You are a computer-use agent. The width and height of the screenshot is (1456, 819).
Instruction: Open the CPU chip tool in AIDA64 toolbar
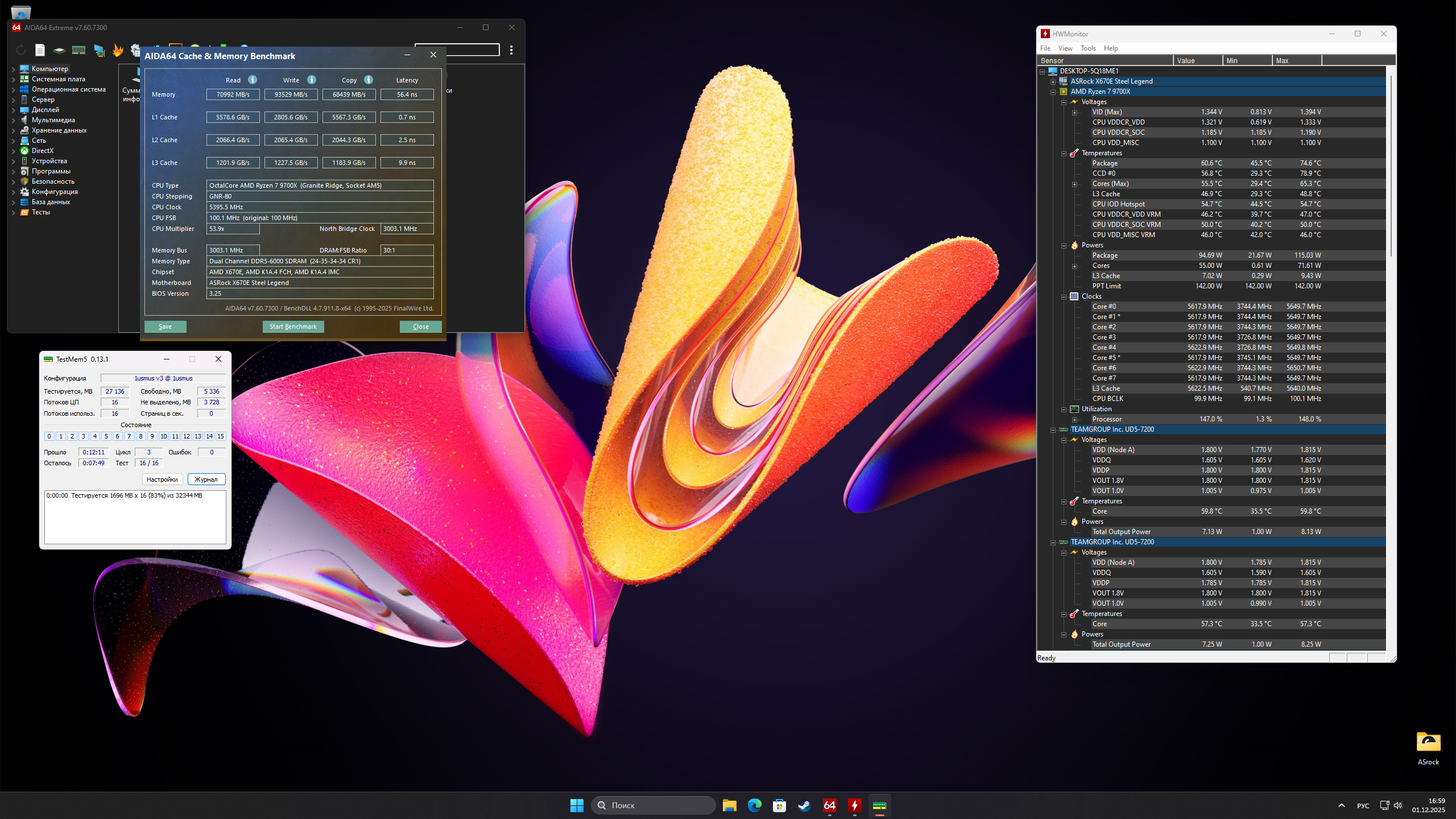pos(59,51)
